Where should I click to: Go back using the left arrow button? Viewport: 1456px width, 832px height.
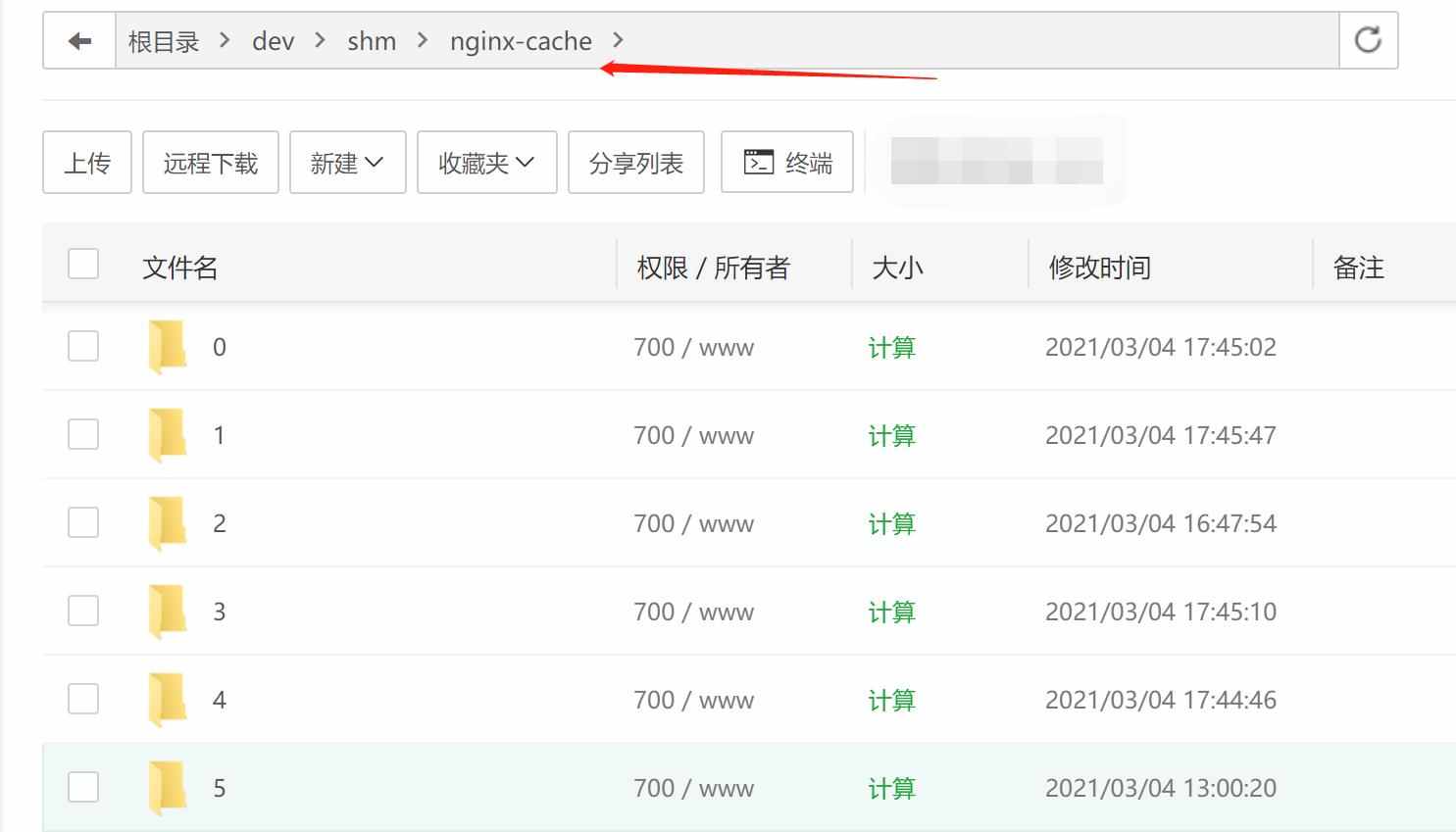[x=79, y=41]
